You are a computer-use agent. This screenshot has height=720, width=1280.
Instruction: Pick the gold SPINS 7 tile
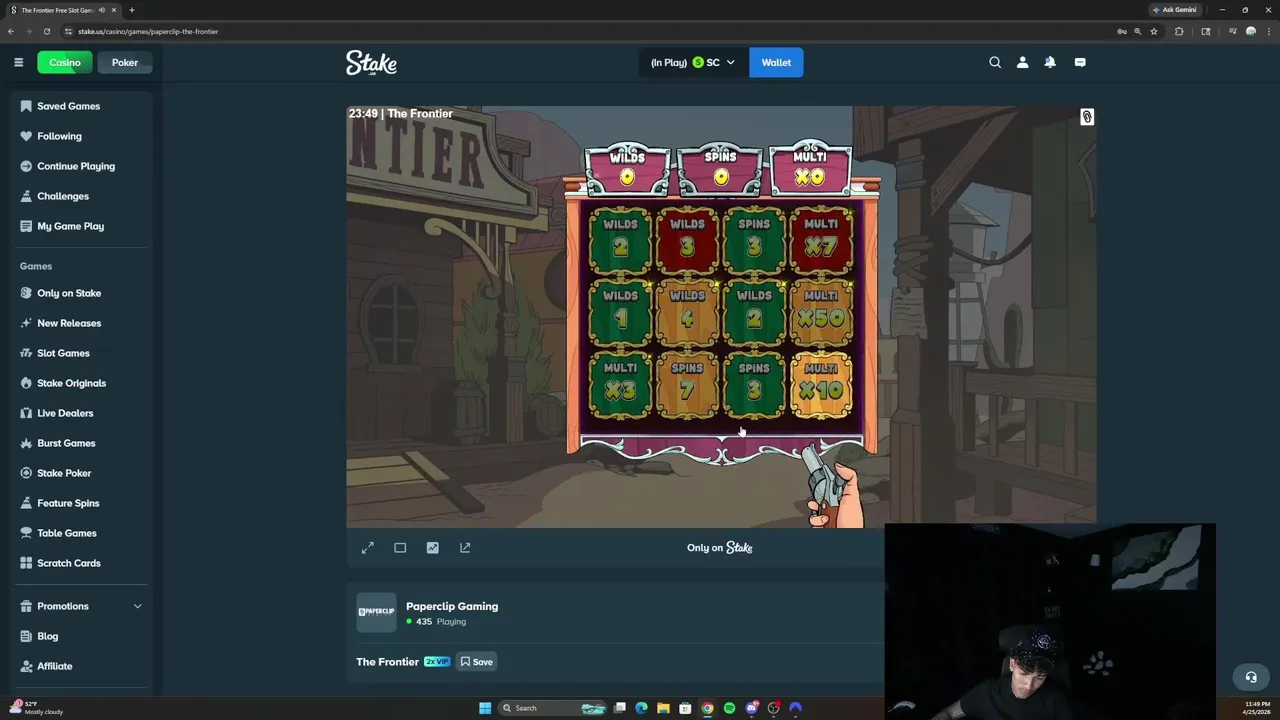coord(687,384)
